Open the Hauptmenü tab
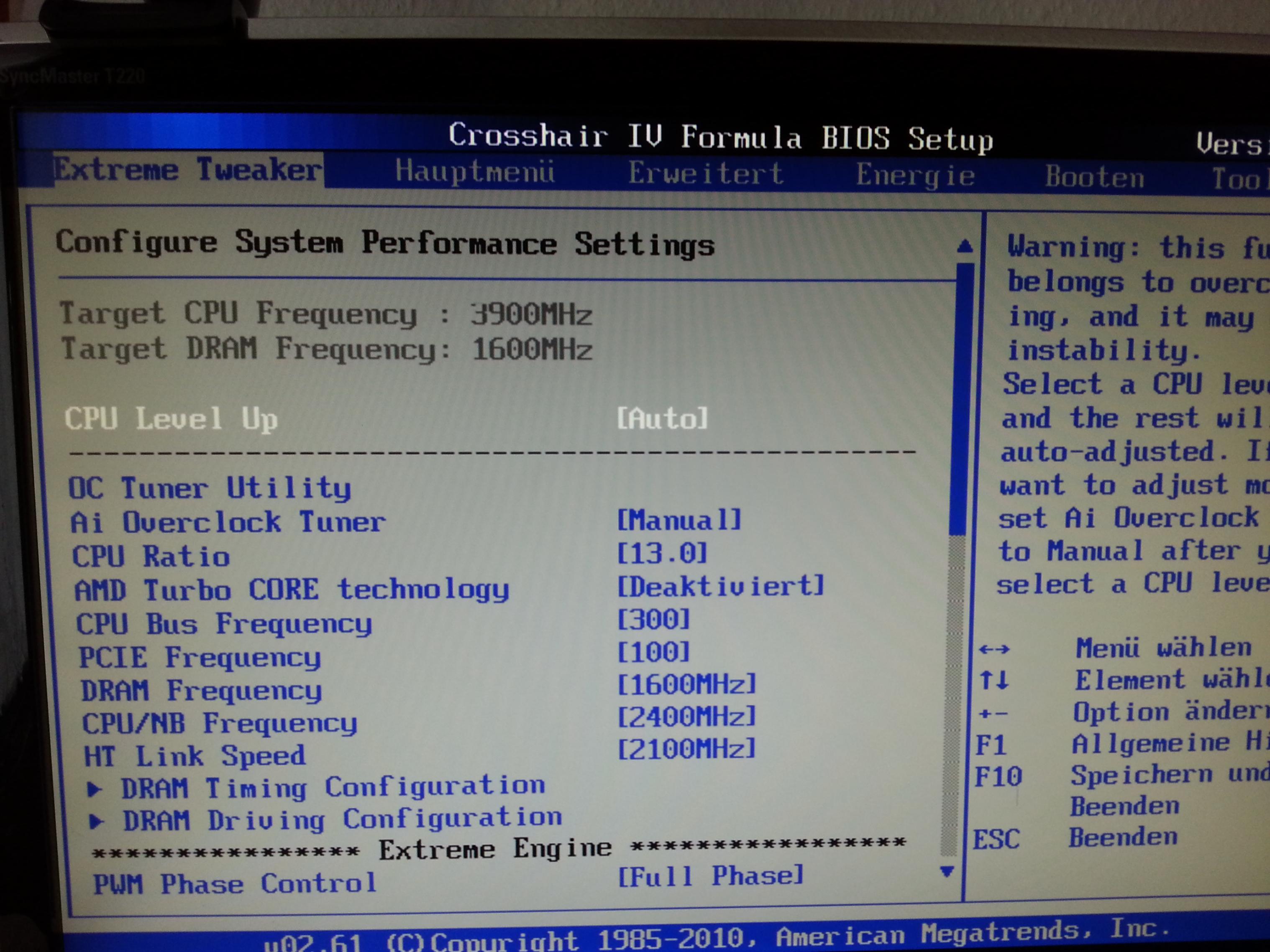 [474, 171]
